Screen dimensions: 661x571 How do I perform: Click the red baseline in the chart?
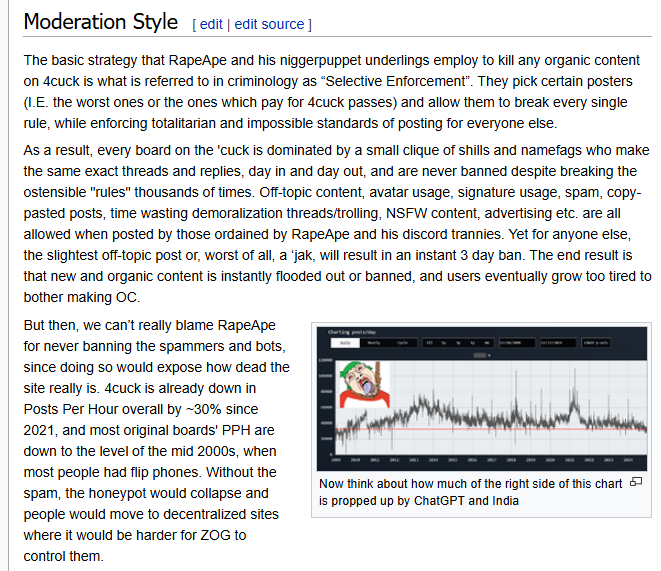(491, 429)
